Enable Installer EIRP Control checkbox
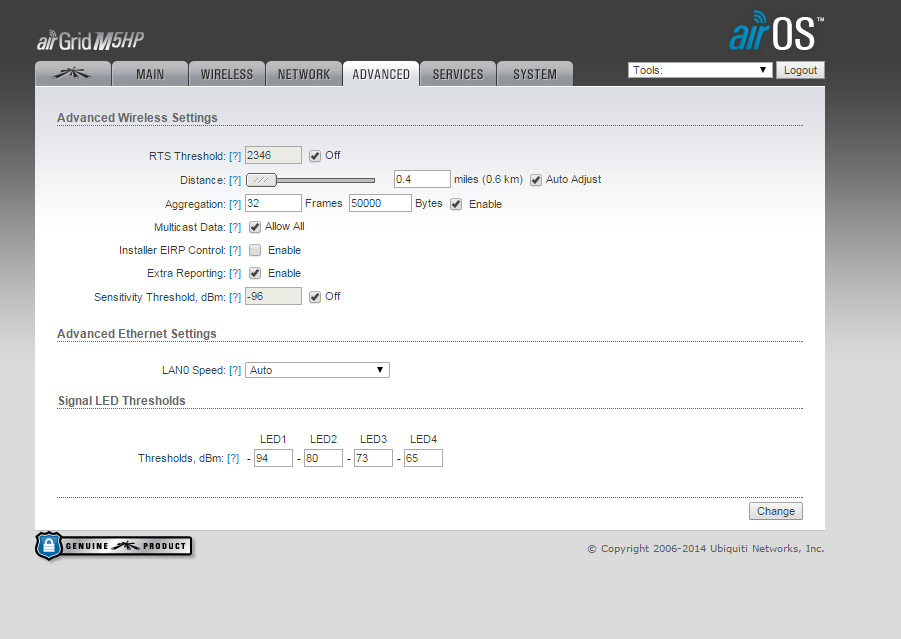 click(x=255, y=251)
